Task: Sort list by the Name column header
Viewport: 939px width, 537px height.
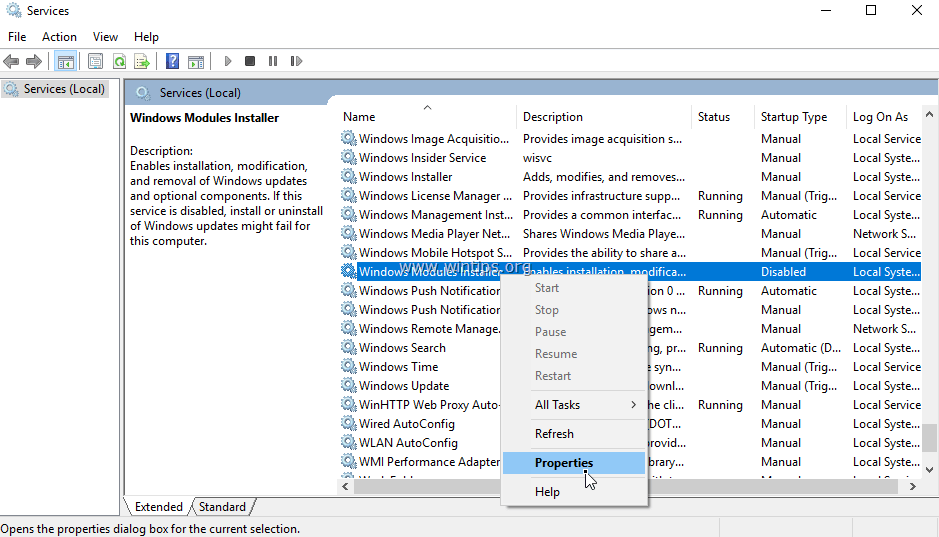Action: pyautogui.click(x=427, y=117)
